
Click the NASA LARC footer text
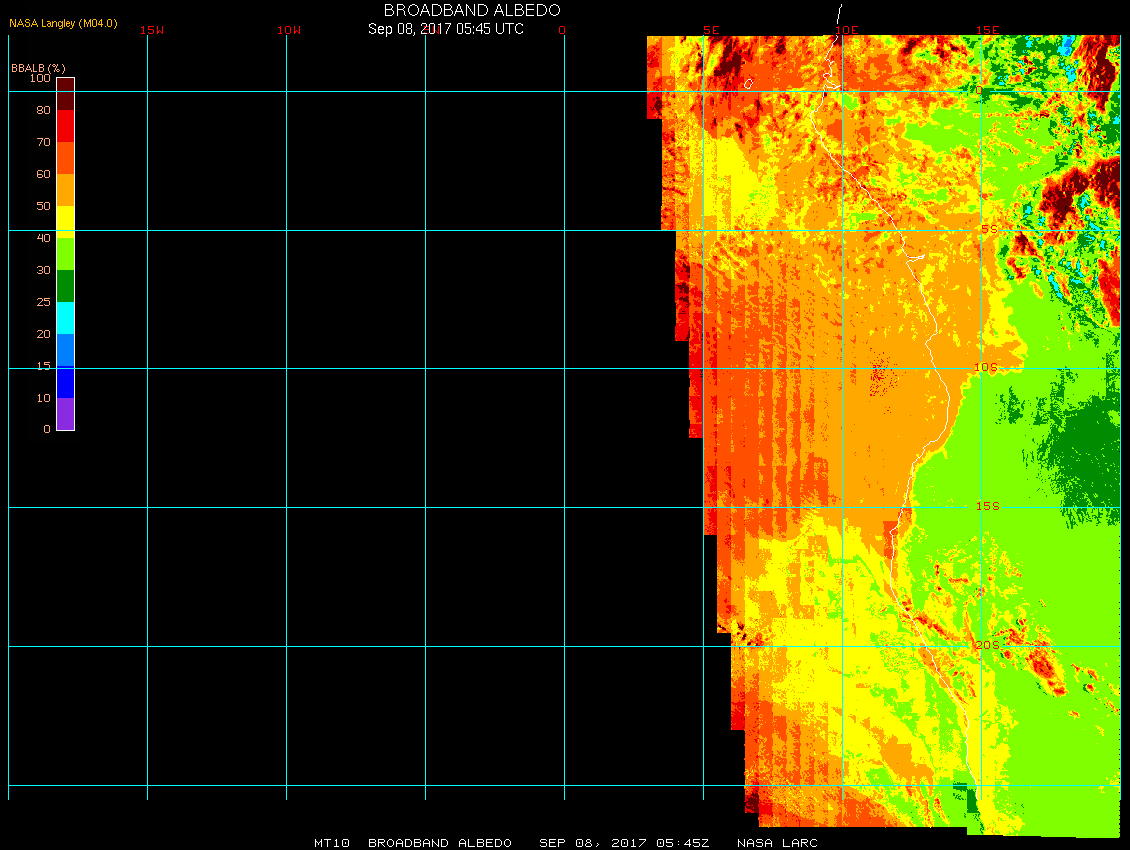click(x=777, y=843)
